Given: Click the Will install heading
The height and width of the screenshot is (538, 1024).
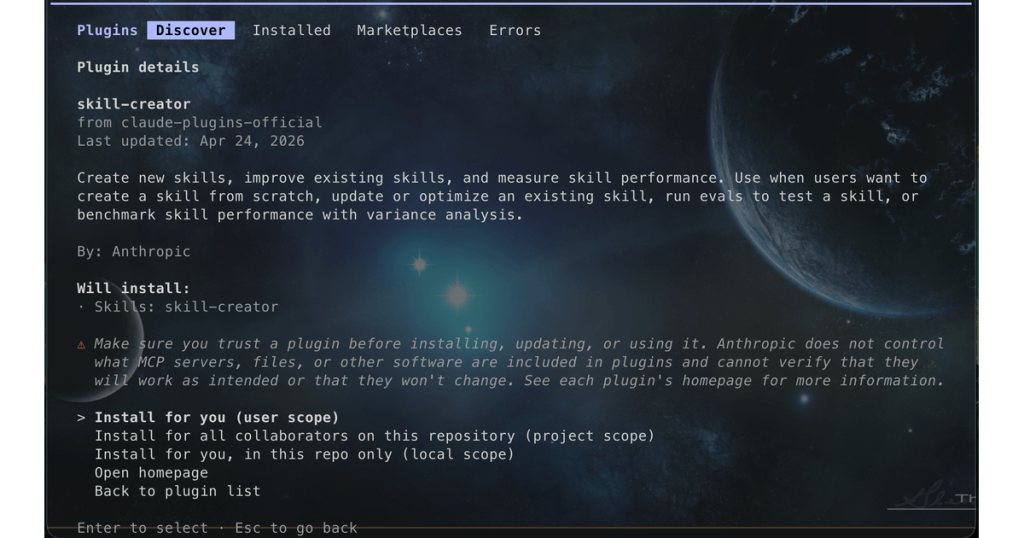Looking at the screenshot, I should tap(133, 288).
